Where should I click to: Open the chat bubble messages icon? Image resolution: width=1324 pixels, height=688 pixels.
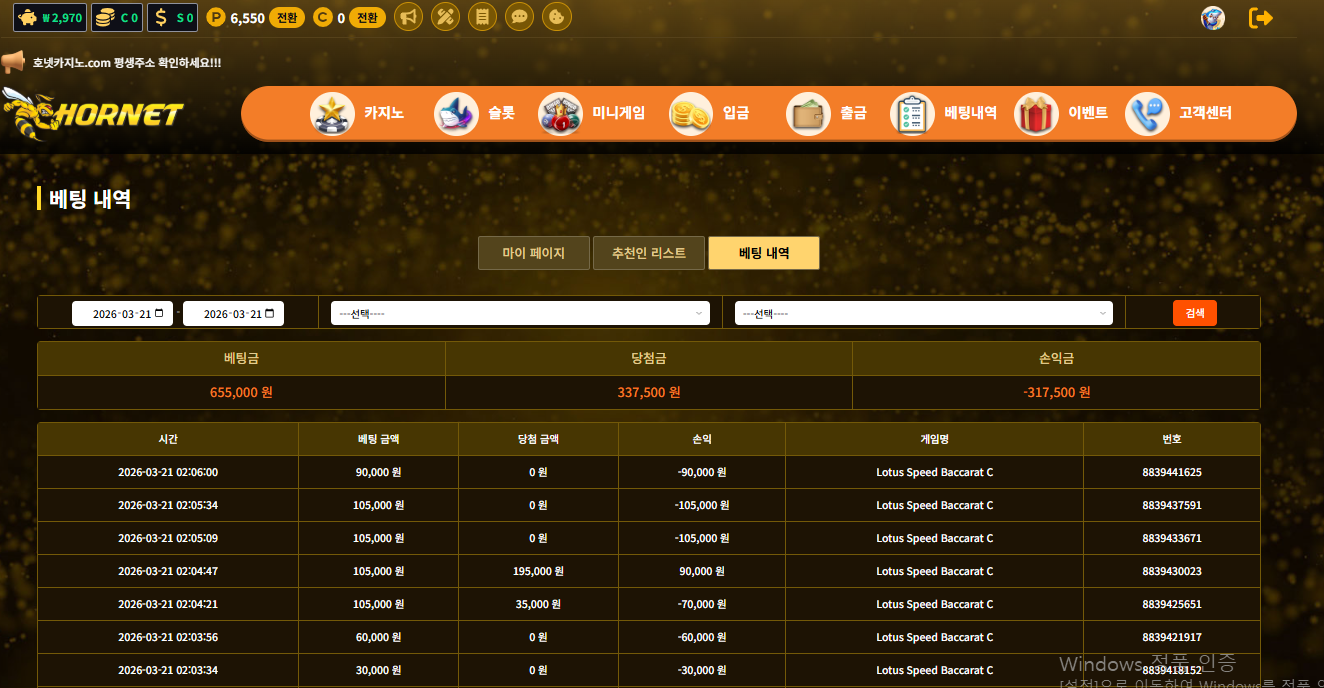pos(519,17)
